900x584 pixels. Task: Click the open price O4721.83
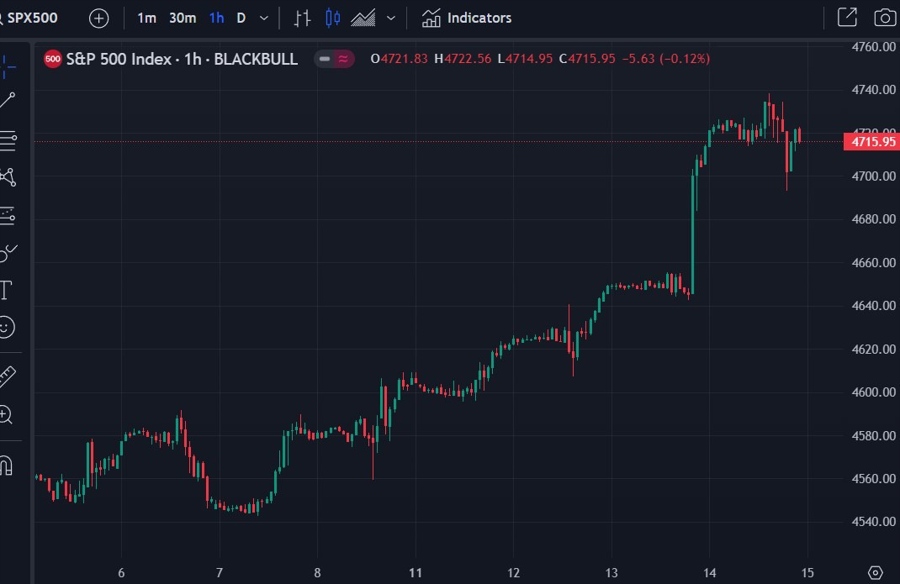click(x=399, y=59)
